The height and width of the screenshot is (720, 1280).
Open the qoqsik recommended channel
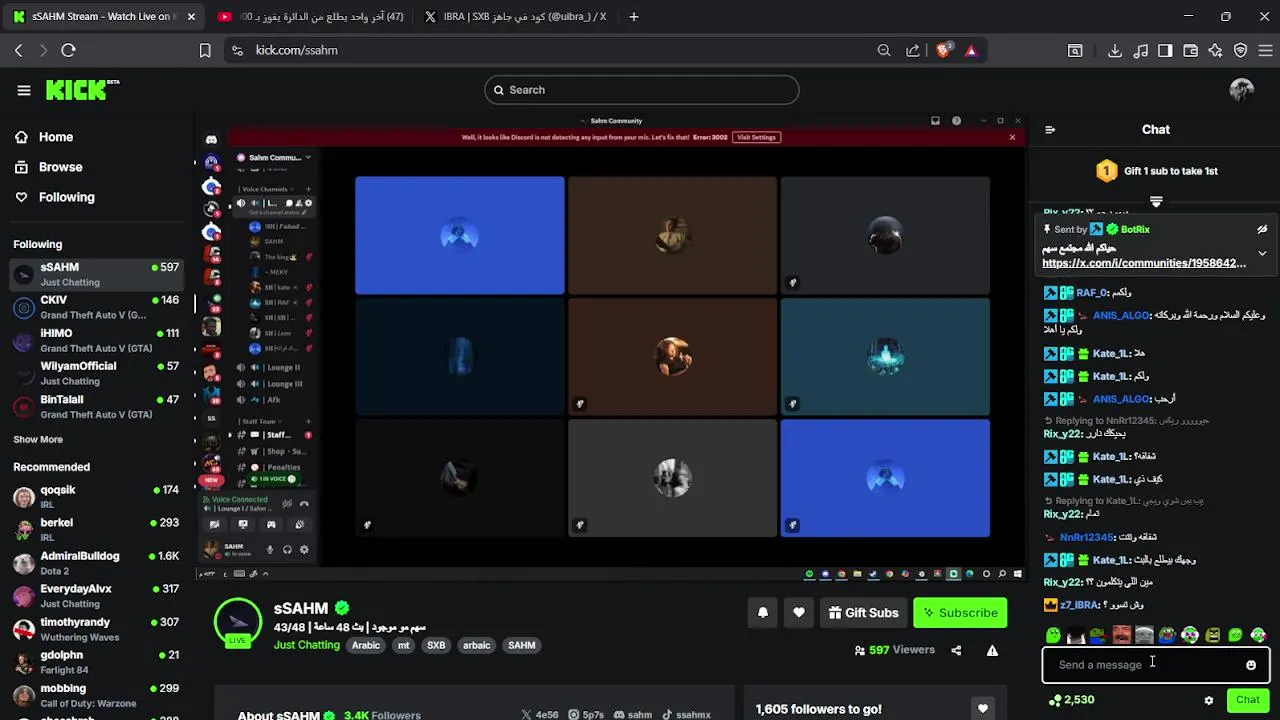97,497
